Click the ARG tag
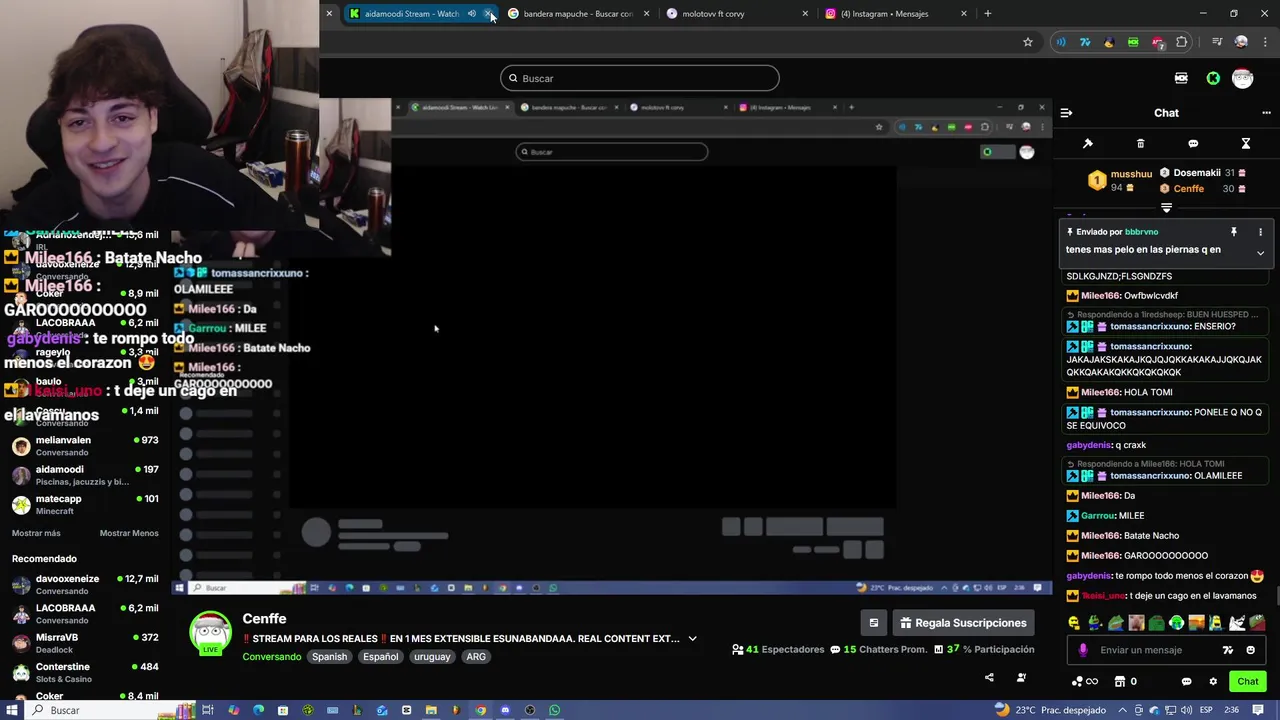This screenshot has height=720, width=1280. point(476,657)
